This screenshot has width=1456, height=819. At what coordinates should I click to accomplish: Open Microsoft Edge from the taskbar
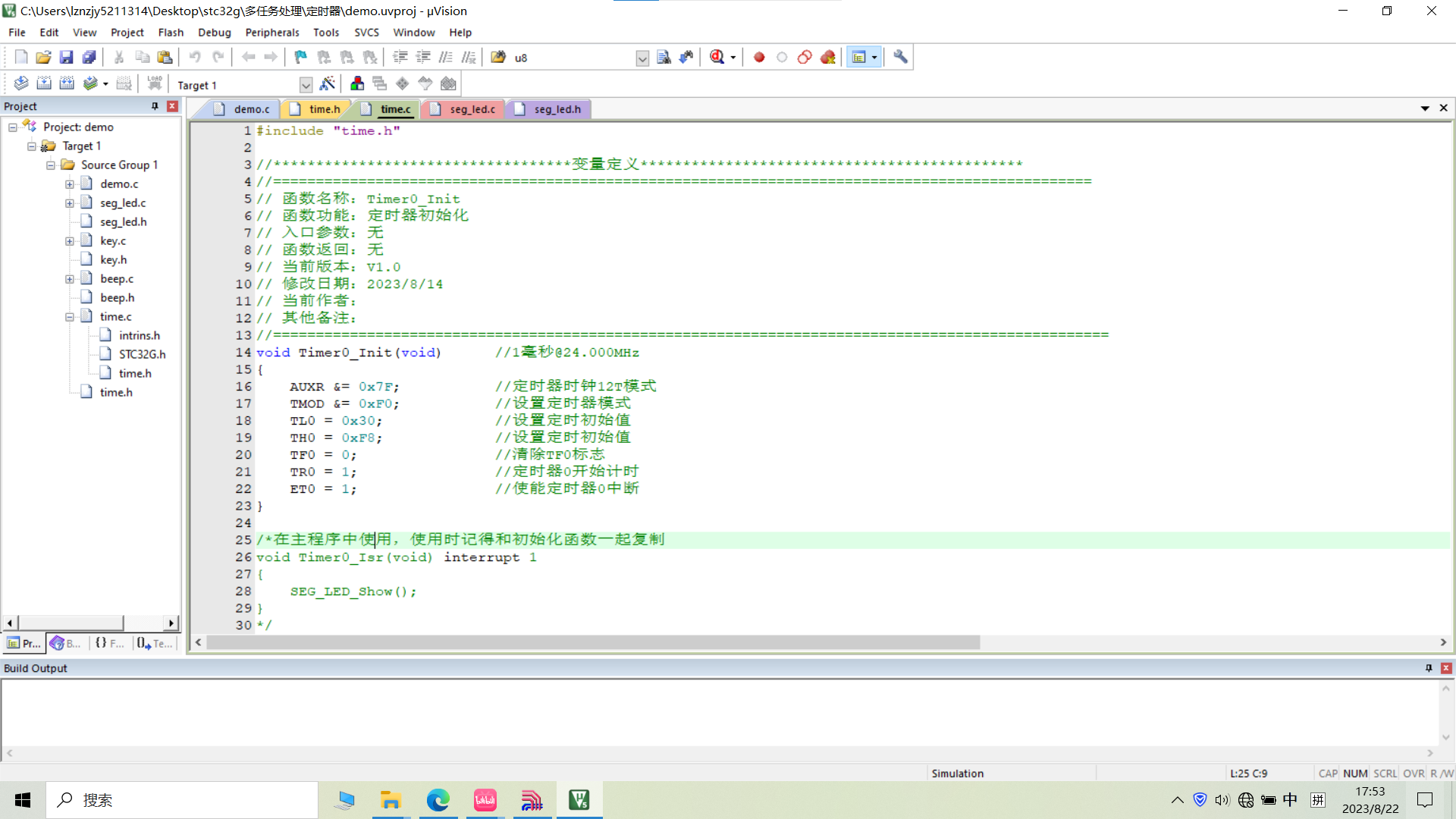[438, 800]
